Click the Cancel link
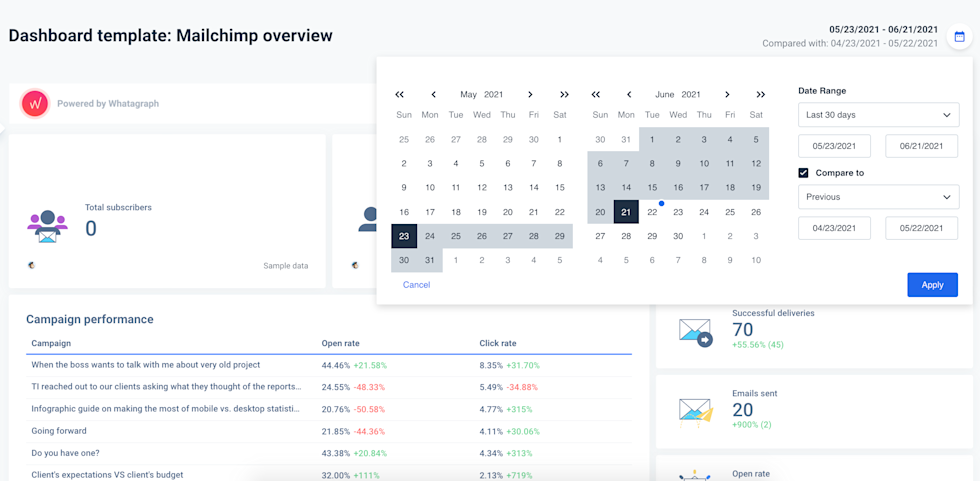Image resolution: width=980 pixels, height=481 pixels. 416,285
